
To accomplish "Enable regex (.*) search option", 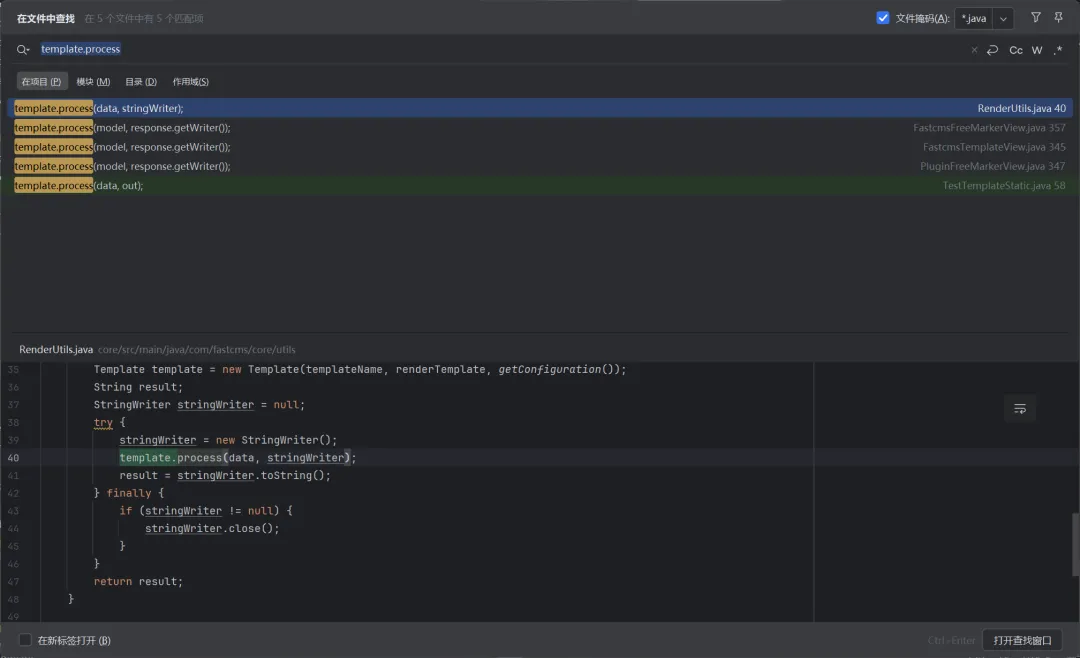I will [1058, 50].
